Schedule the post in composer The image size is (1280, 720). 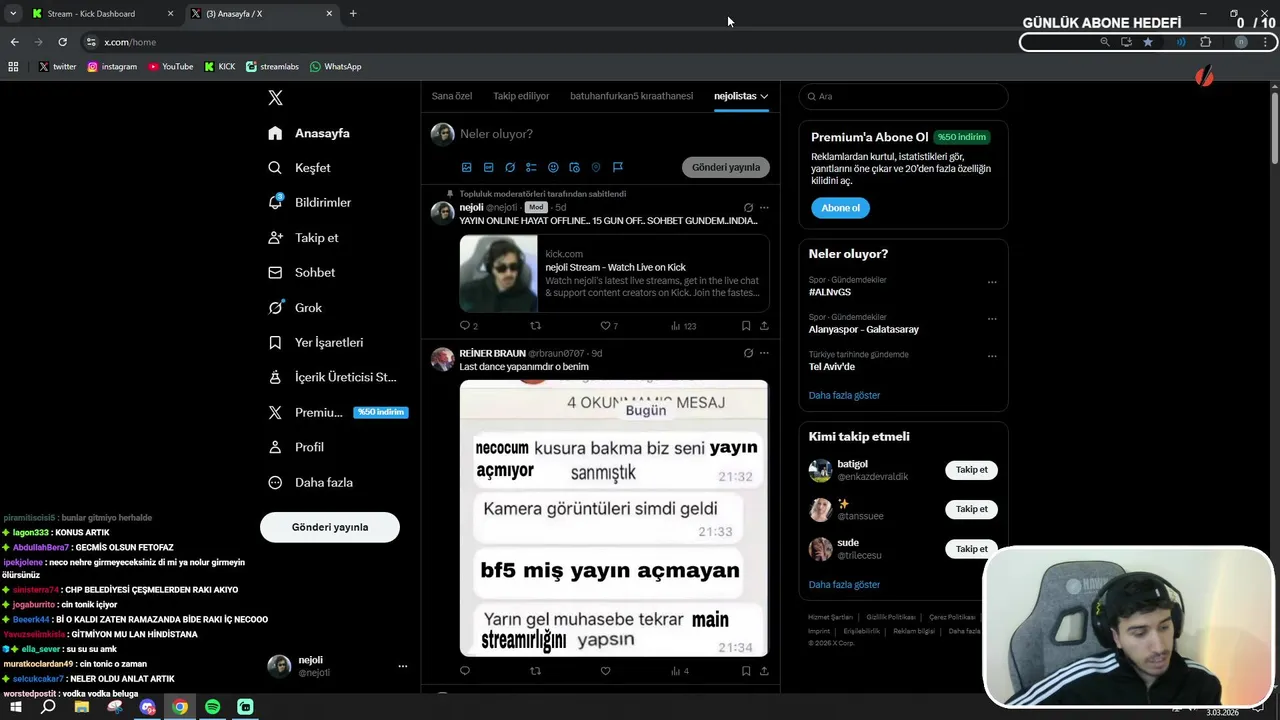click(x=574, y=167)
